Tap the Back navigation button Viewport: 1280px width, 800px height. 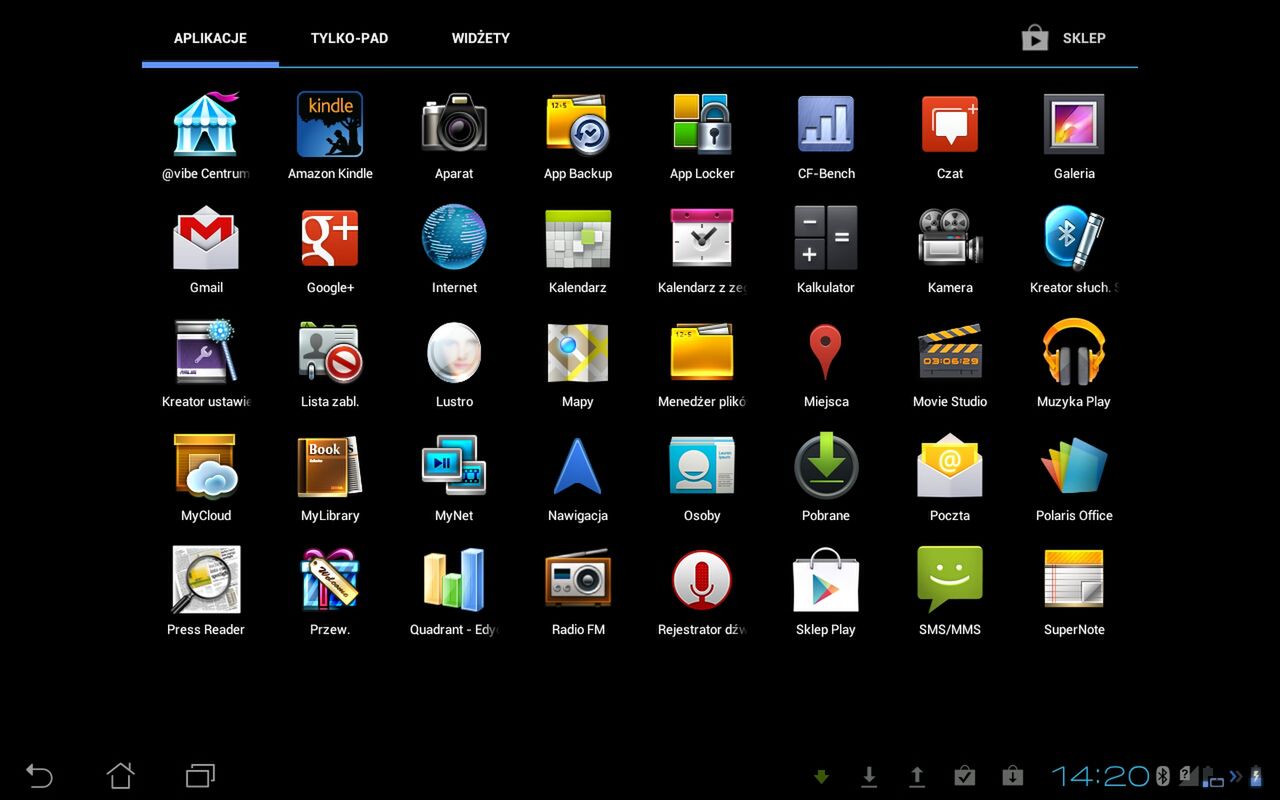[x=39, y=775]
